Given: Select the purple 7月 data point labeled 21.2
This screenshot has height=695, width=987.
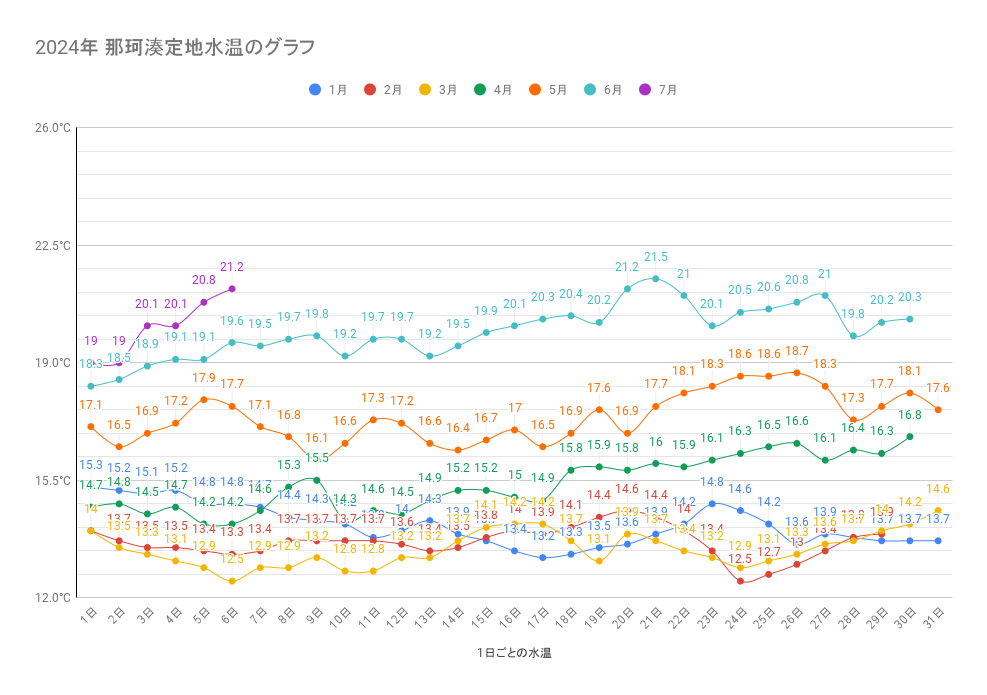Looking at the screenshot, I should click(232, 289).
